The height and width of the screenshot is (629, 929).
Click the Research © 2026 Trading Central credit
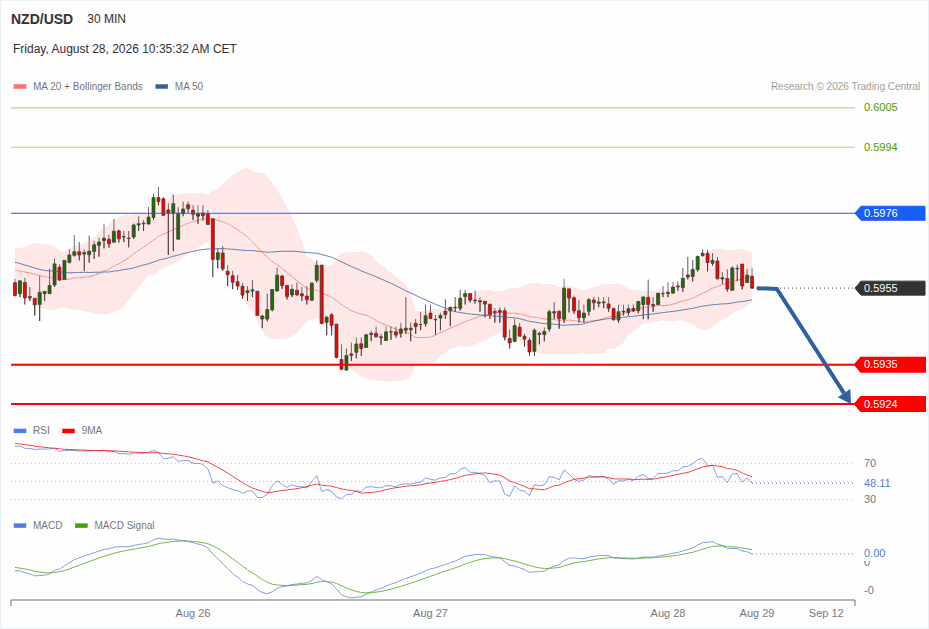pyautogui.click(x=845, y=86)
